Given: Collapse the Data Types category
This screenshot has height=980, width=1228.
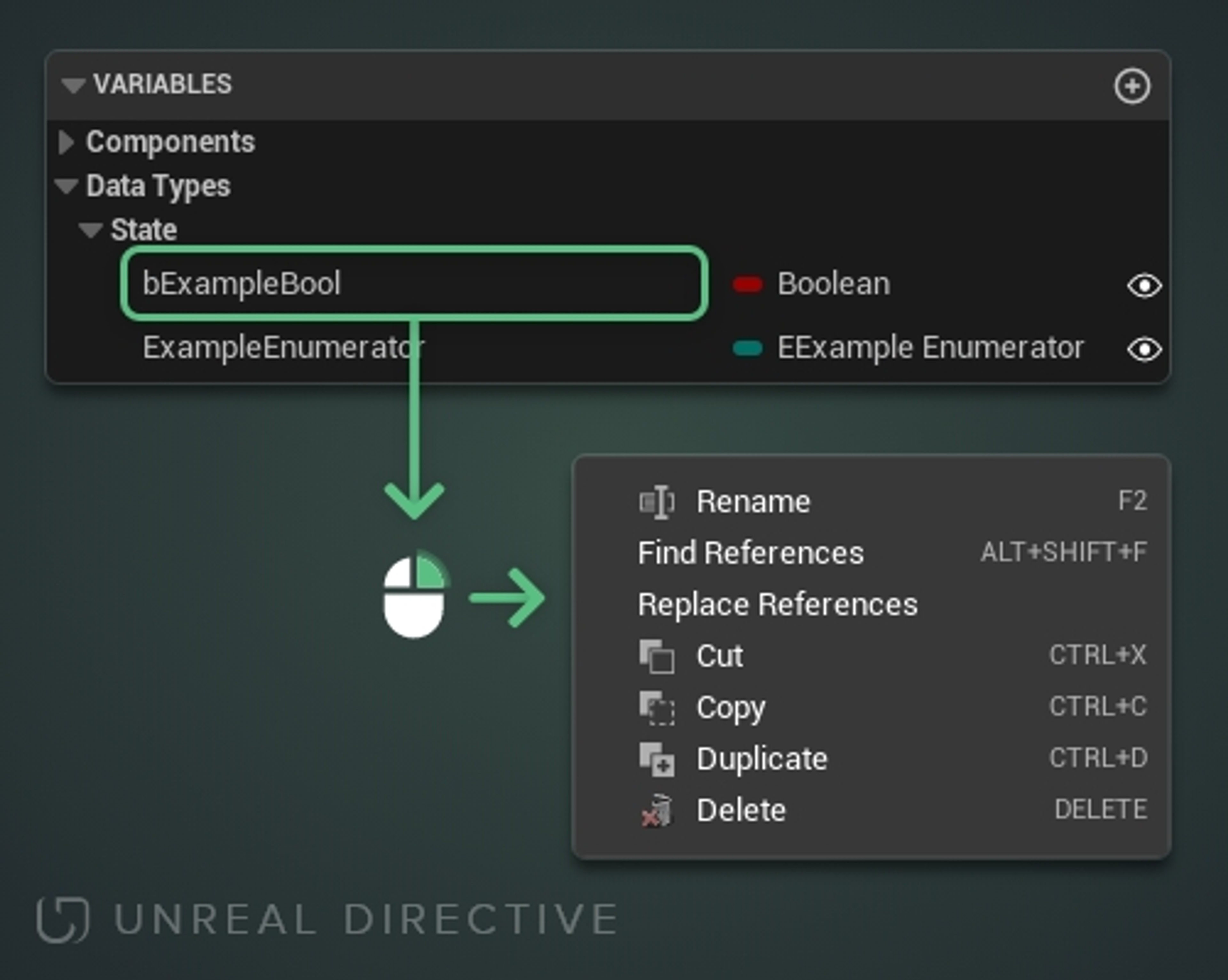Looking at the screenshot, I should (67, 186).
